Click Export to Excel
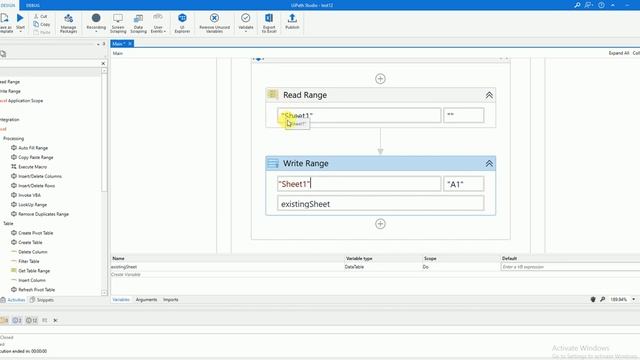Screen dimensions: 640x360 click(269, 23)
